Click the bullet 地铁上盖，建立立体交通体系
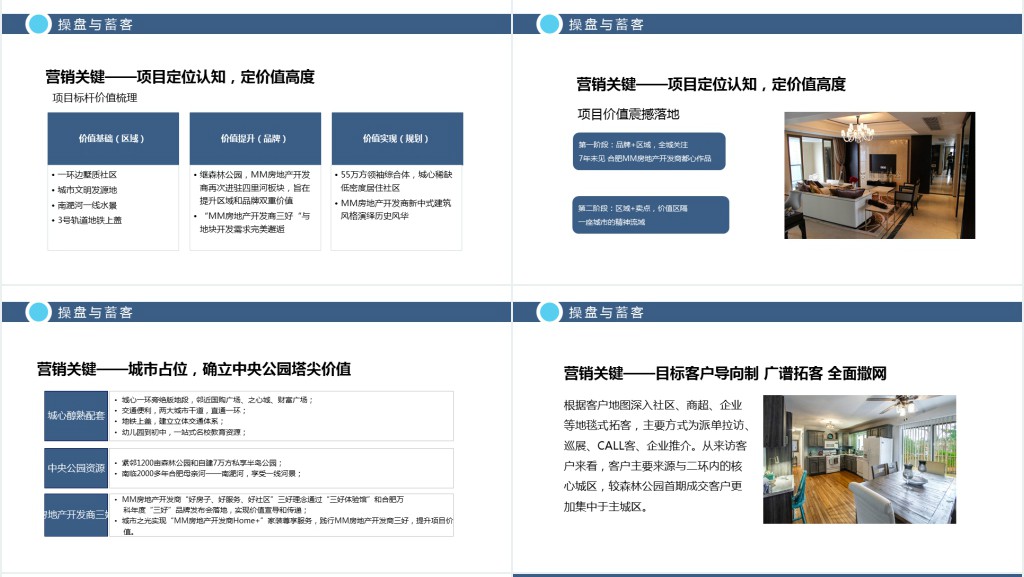 pyautogui.click(x=169, y=421)
